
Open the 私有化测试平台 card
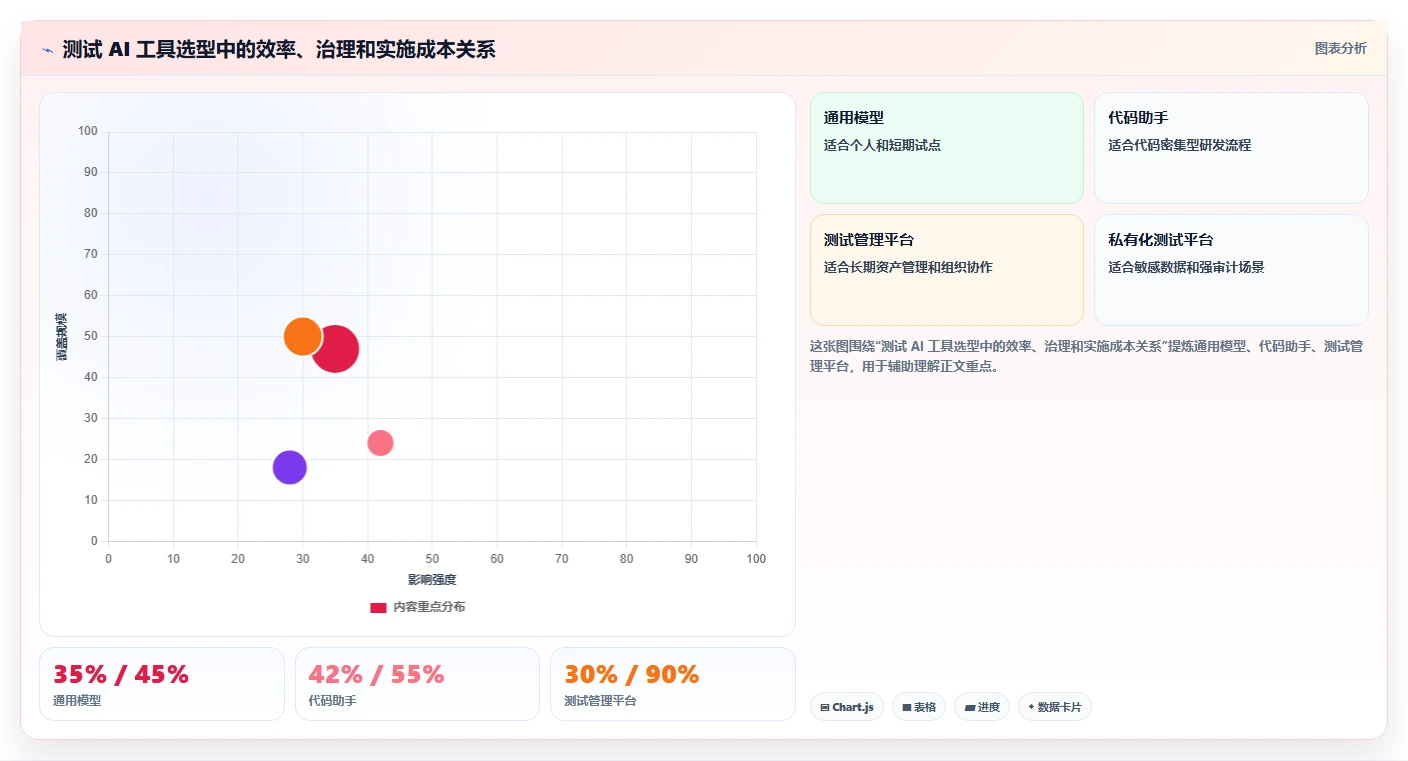click(x=1231, y=270)
